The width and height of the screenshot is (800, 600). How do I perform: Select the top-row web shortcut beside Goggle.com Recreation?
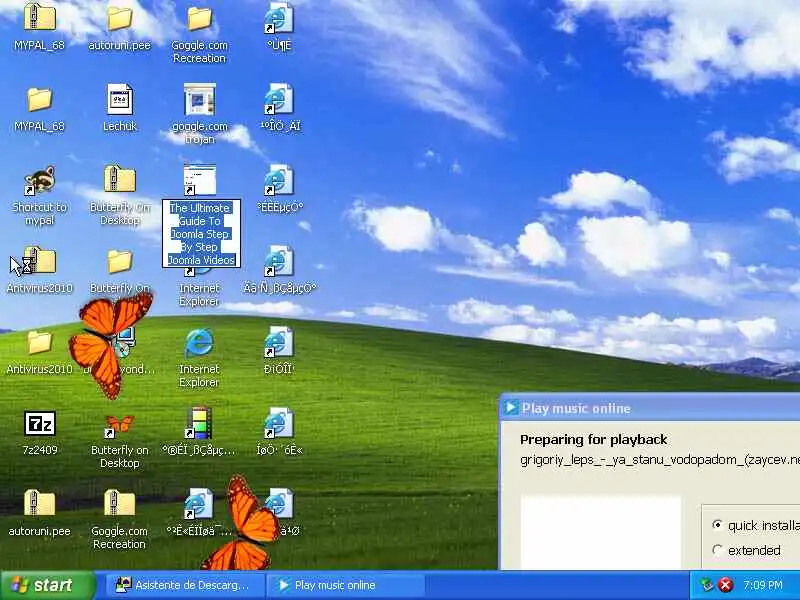pyautogui.click(x=279, y=18)
